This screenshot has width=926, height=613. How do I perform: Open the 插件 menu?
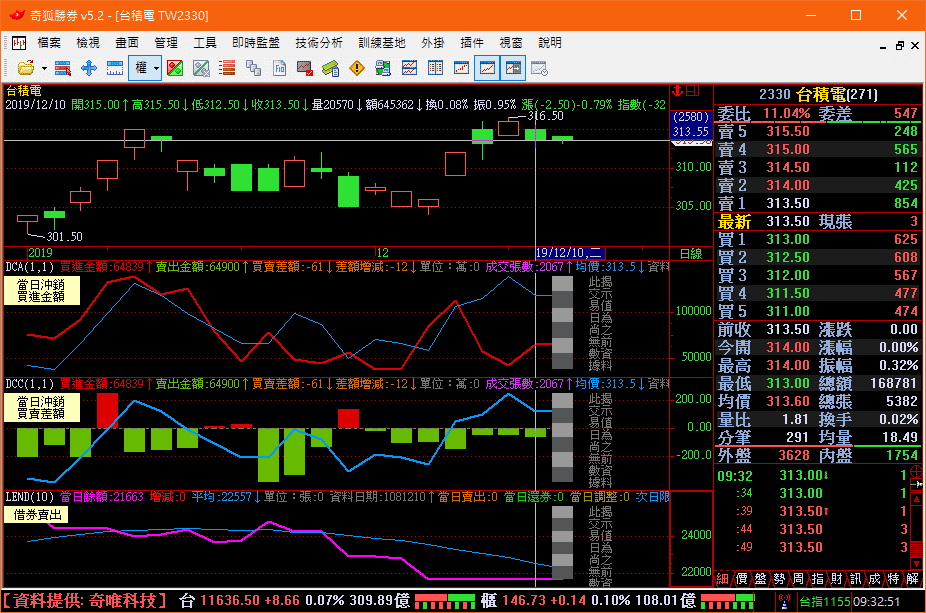tap(472, 43)
